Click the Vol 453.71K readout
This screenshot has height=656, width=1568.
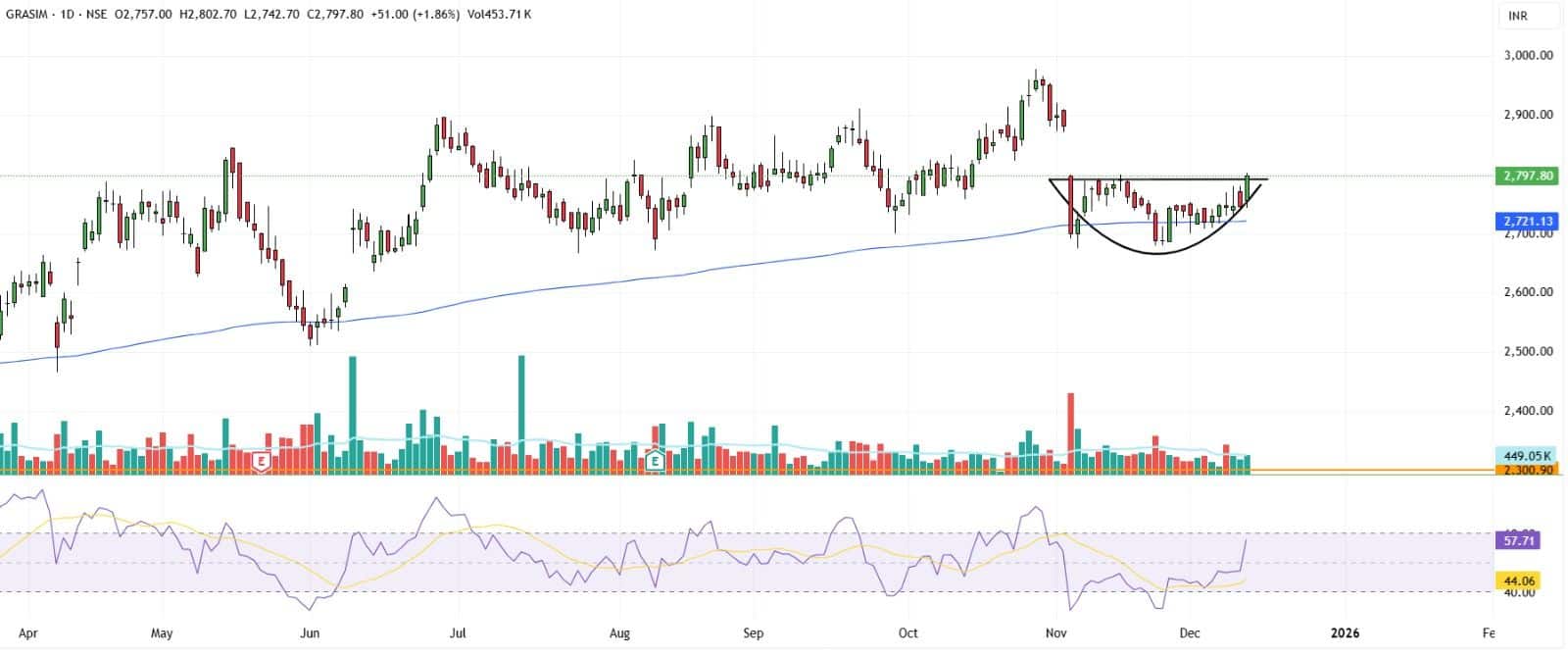tap(500, 15)
